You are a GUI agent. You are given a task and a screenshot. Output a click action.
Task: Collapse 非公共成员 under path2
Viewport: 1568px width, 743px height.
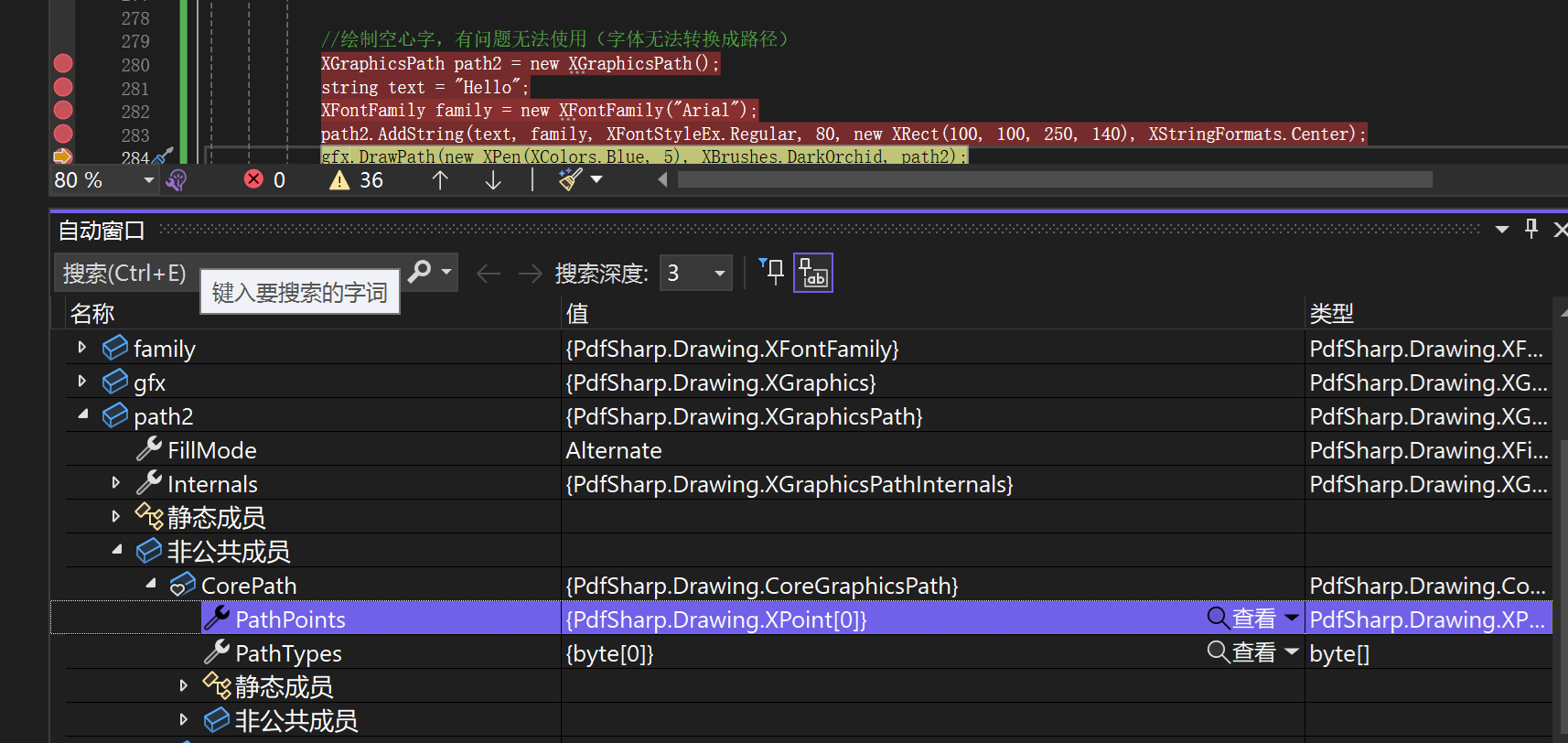pos(117,550)
